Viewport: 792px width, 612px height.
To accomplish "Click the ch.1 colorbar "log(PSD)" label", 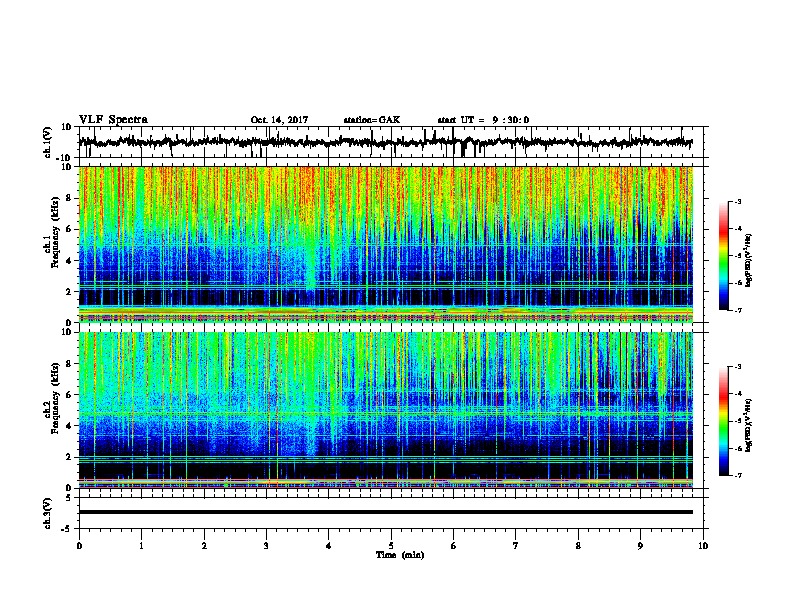I will click(x=749, y=260).
